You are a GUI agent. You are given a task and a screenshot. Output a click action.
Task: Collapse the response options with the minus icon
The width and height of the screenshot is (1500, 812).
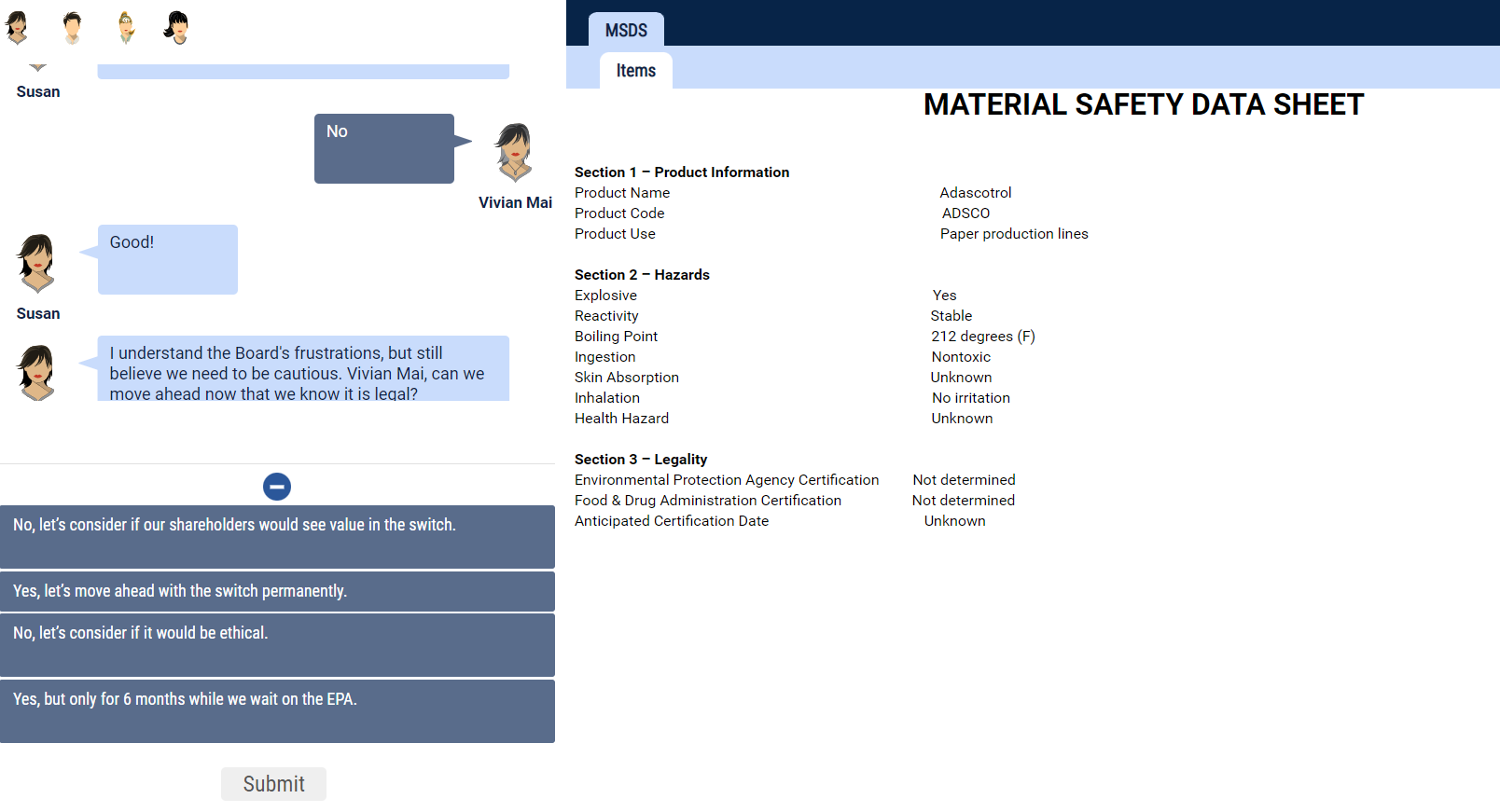coord(277,487)
